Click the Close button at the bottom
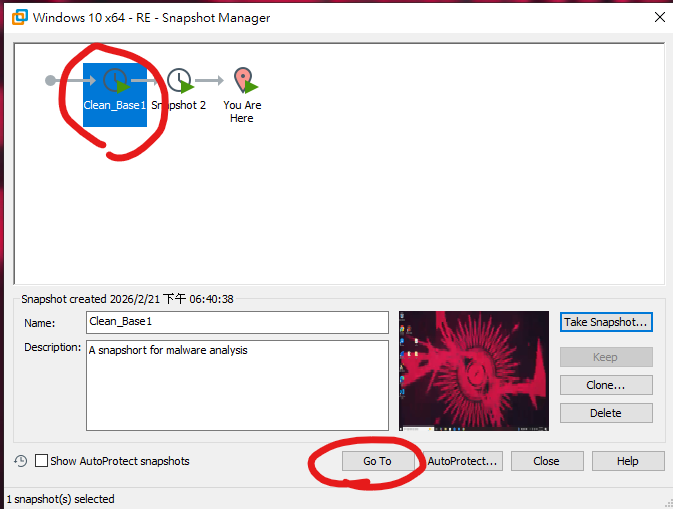 tap(546, 461)
